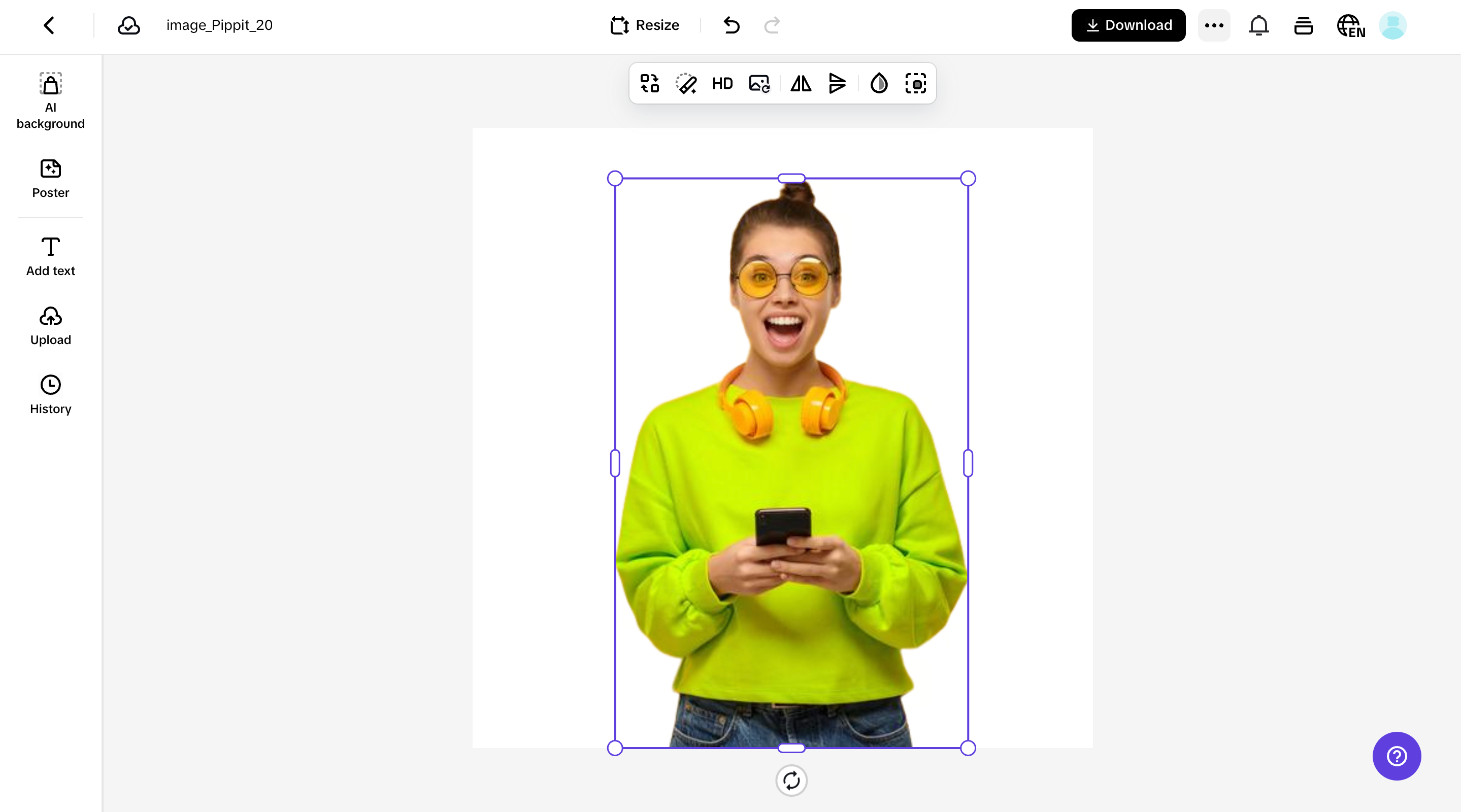Flip the image horizontally

click(800, 83)
